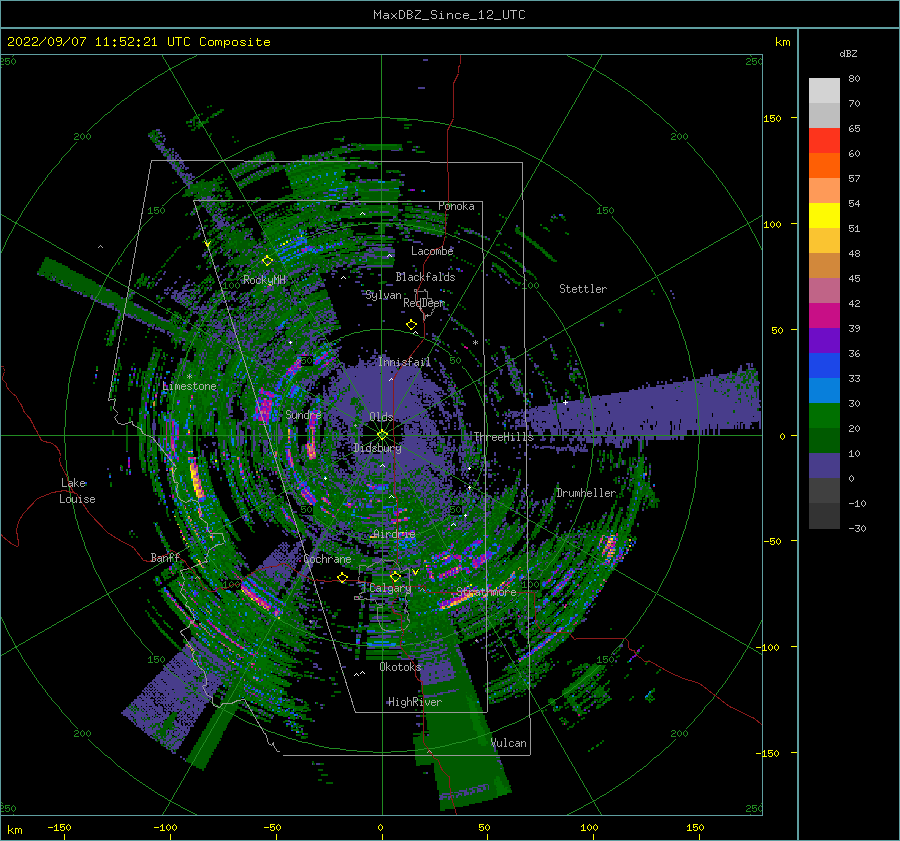Click the Vulcan label
This screenshot has width=900, height=841.
[509, 743]
